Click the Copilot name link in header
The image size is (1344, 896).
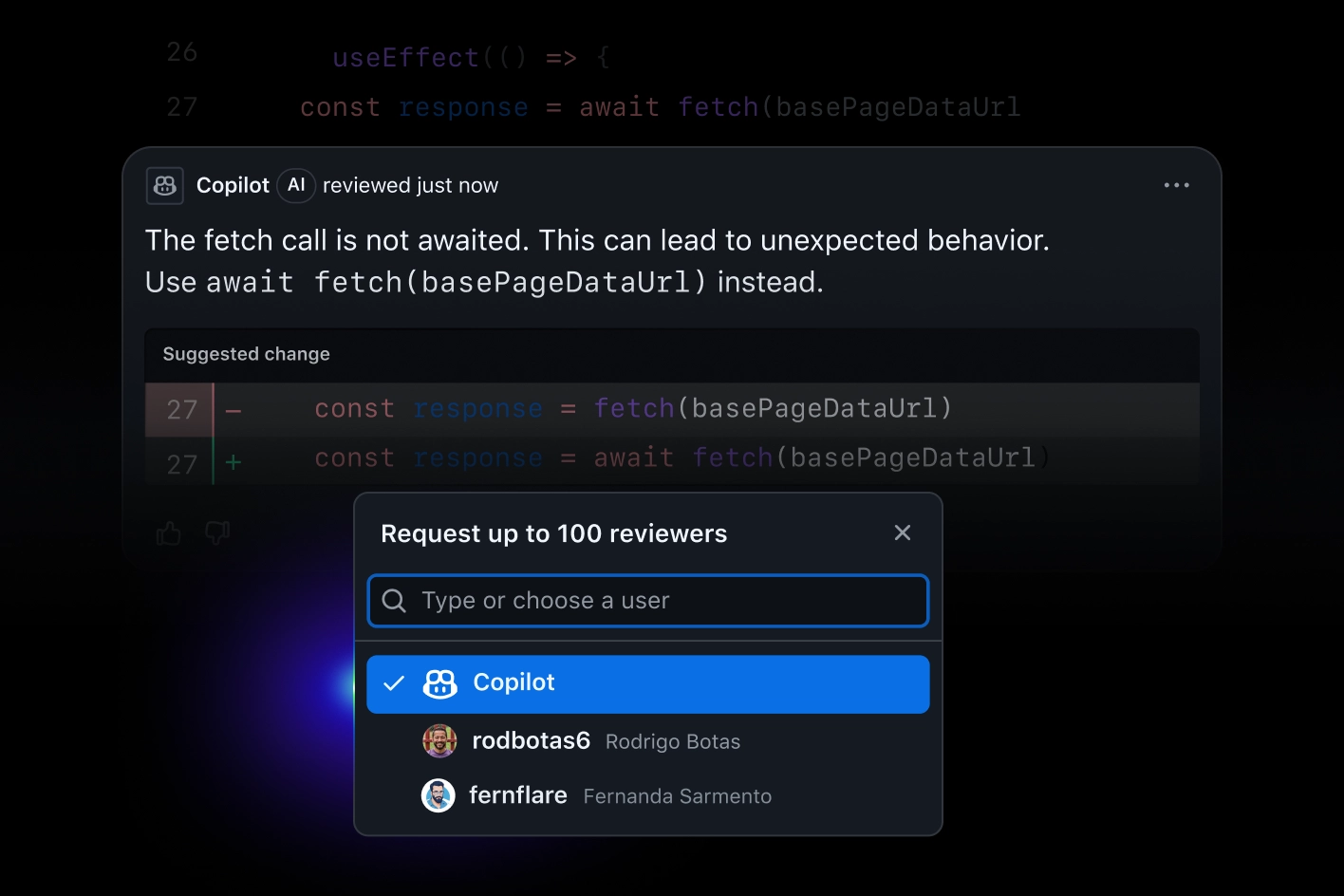[x=233, y=186]
